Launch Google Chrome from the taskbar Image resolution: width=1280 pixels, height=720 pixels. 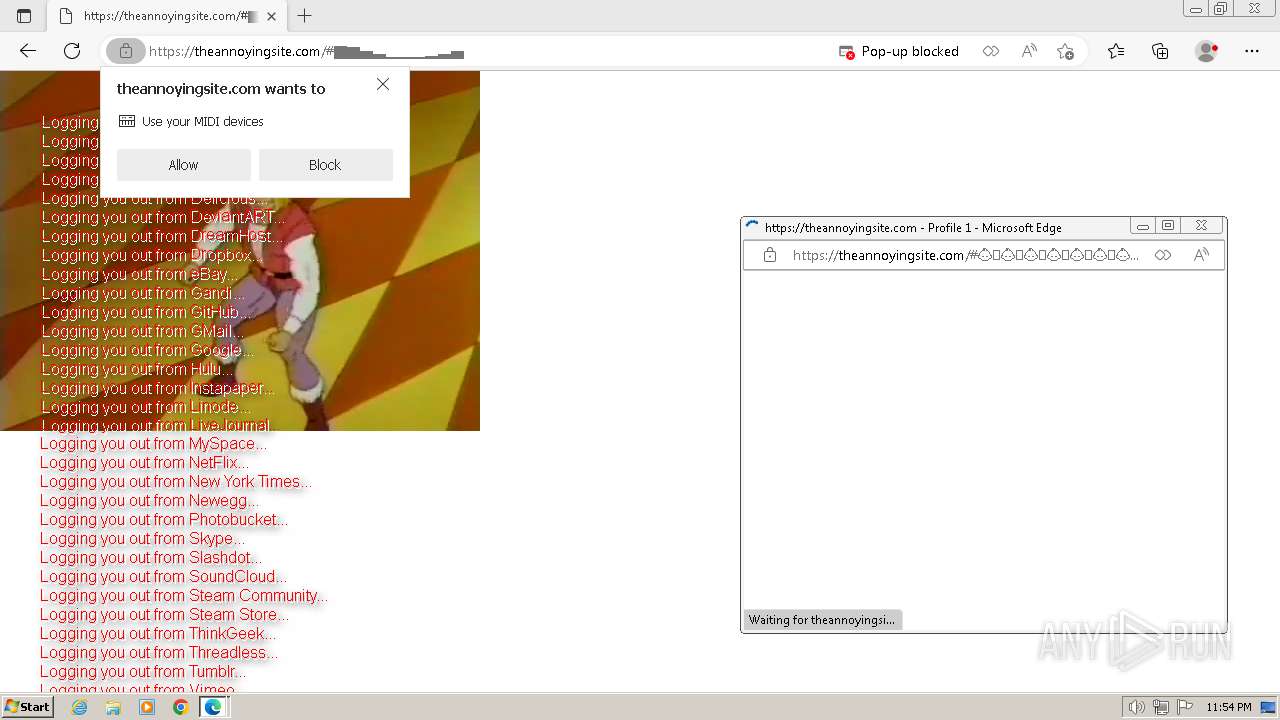[x=180, y=707]
